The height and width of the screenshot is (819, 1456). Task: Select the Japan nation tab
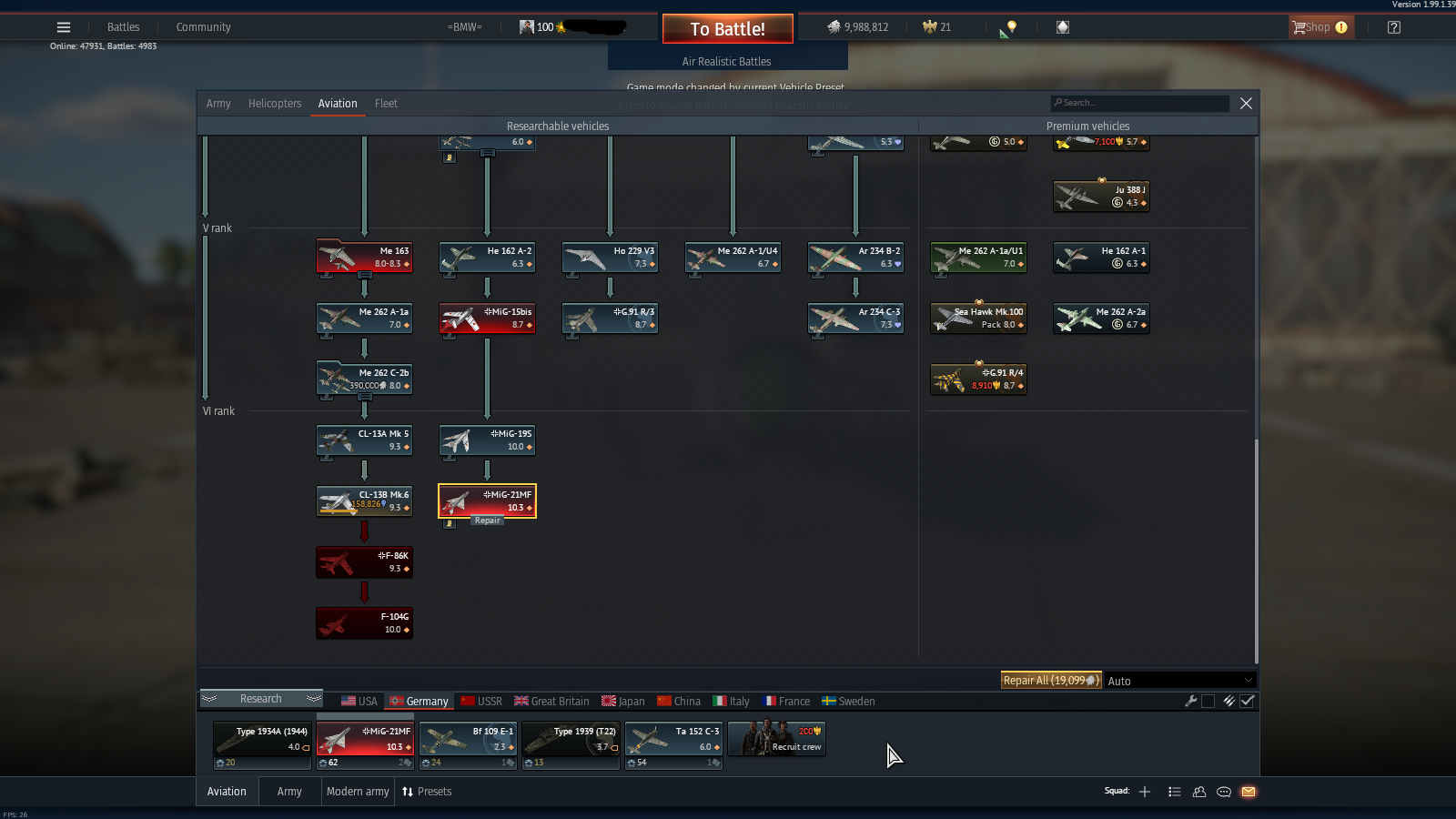[623, 701]
